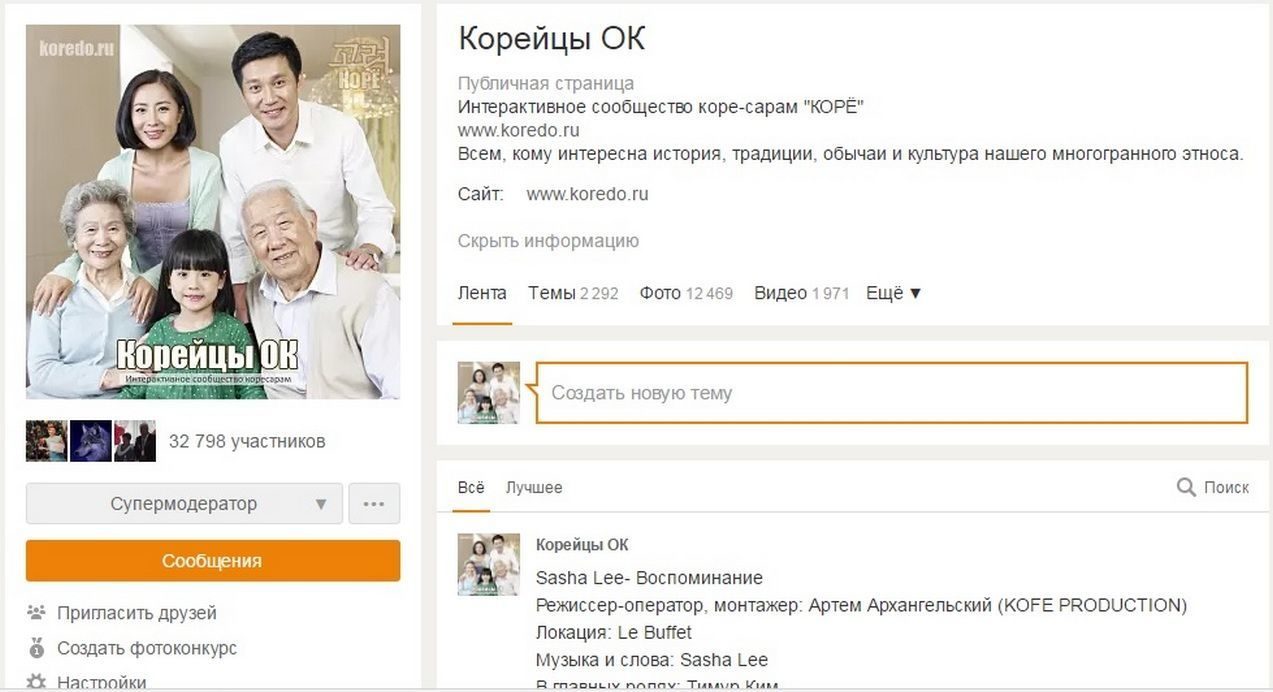1273x692 pixels.
Task: Click the photo contest medal icon
Action: [37, 647]
